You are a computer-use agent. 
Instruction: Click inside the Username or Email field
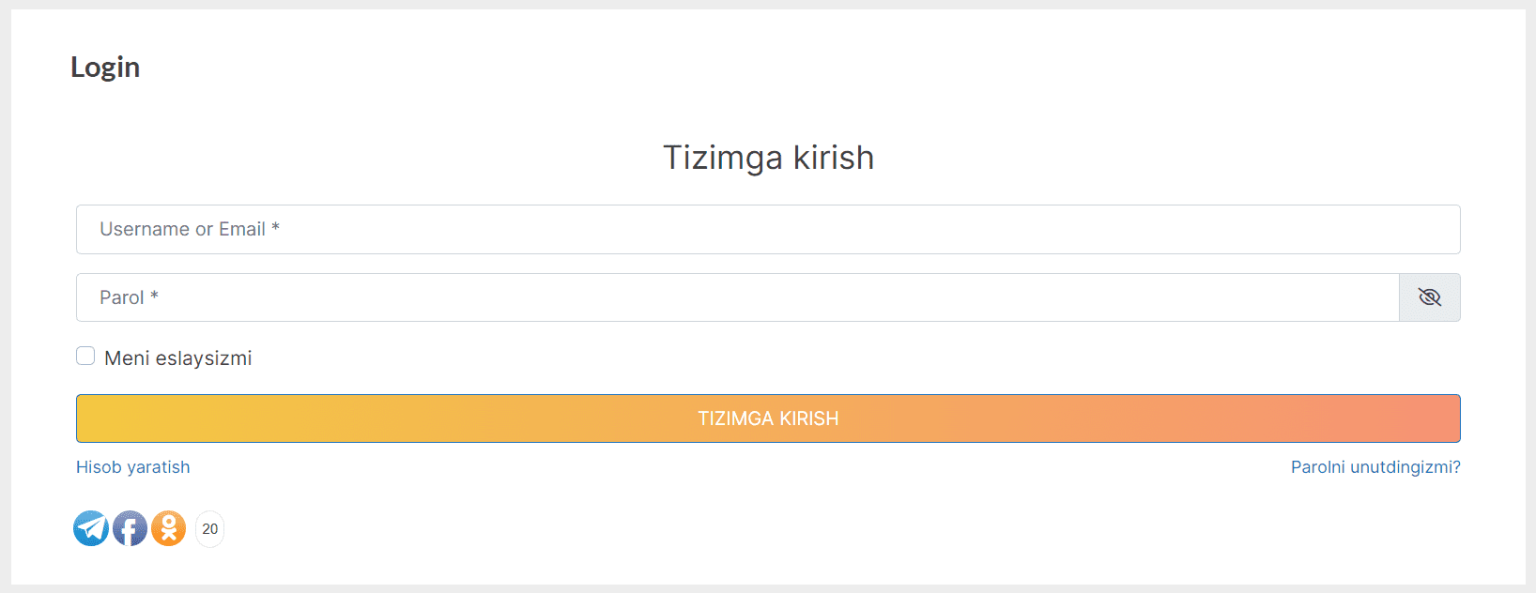point(767,229)
